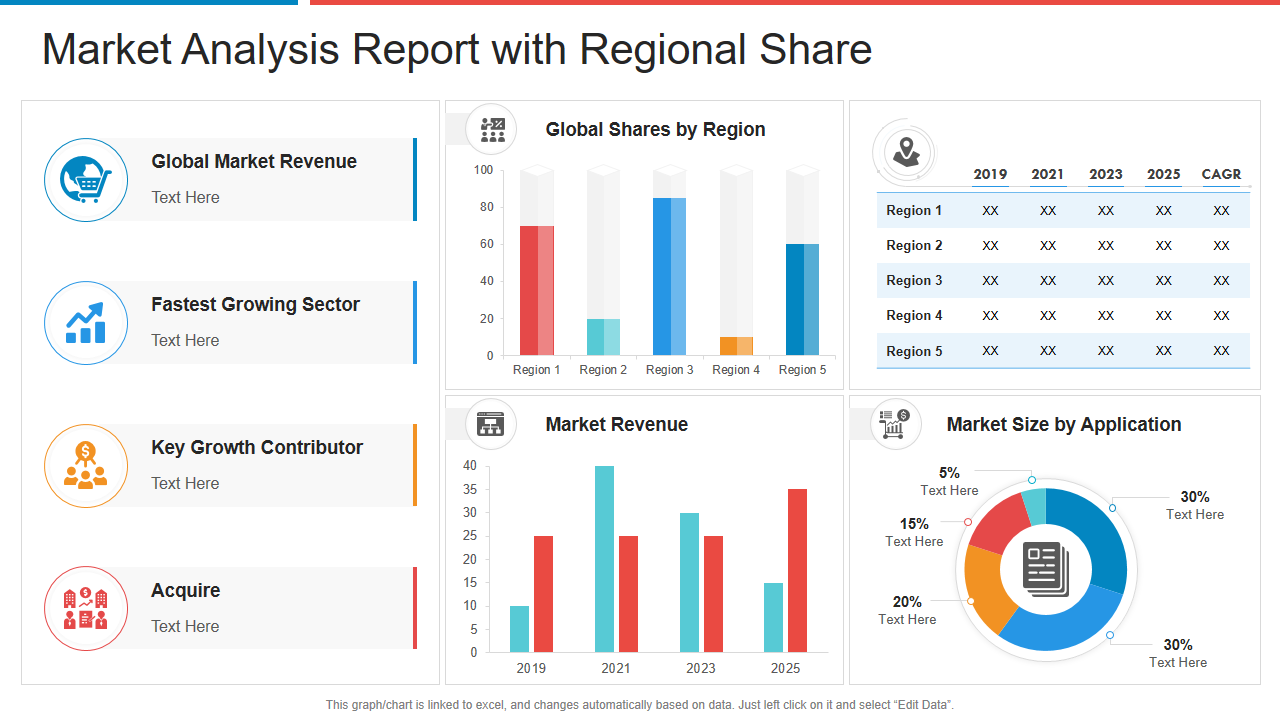Click the growth arrow Fastest Growing Sector icon
The height and width of the screenshot is (720, 1280).
click(x=85, y=323)
